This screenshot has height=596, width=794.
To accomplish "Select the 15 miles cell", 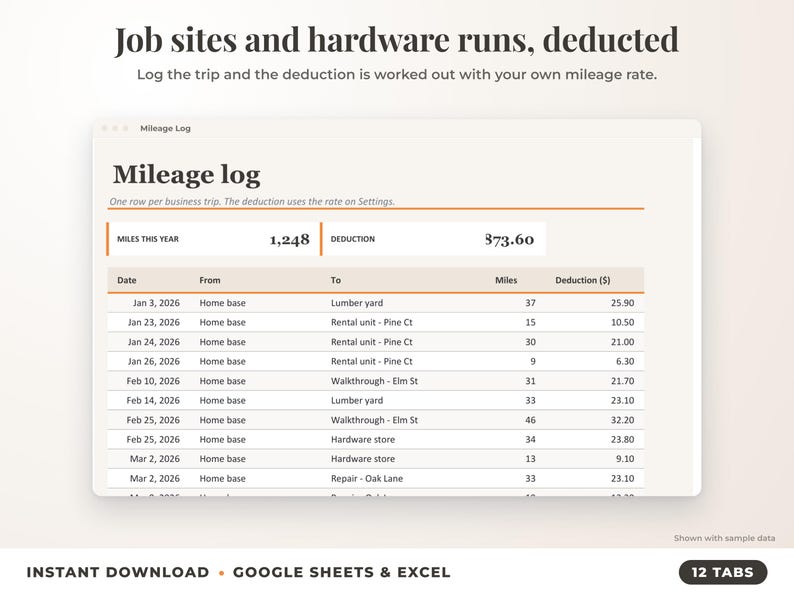I will pyautogui.click(x=530, y=322).
